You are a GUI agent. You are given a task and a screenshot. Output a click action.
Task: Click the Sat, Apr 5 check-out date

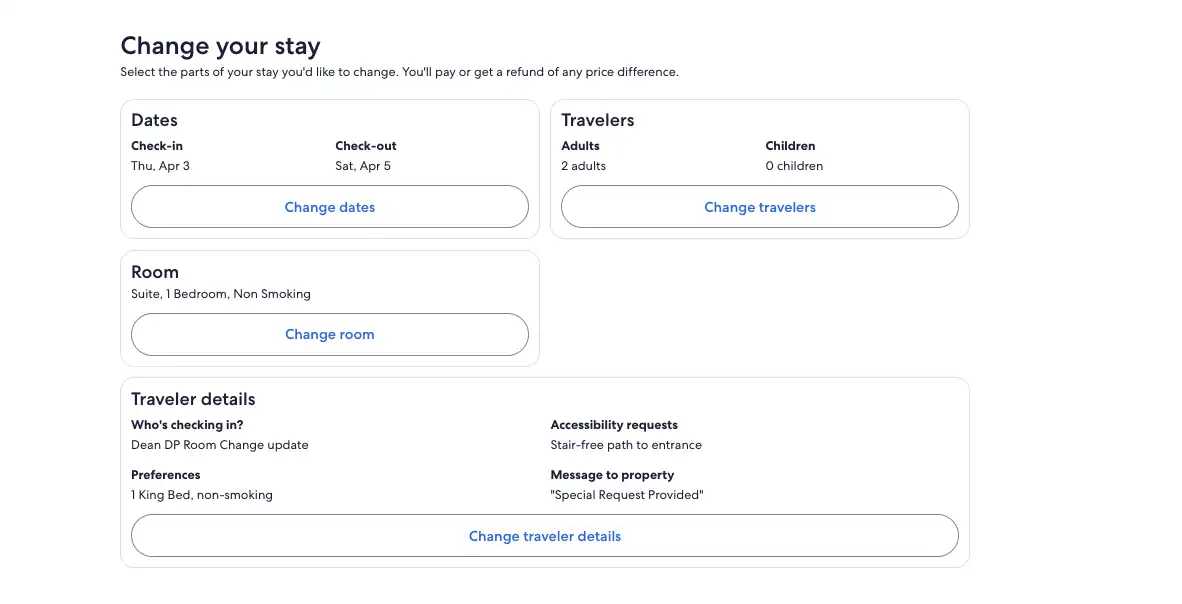click(363, 166)
